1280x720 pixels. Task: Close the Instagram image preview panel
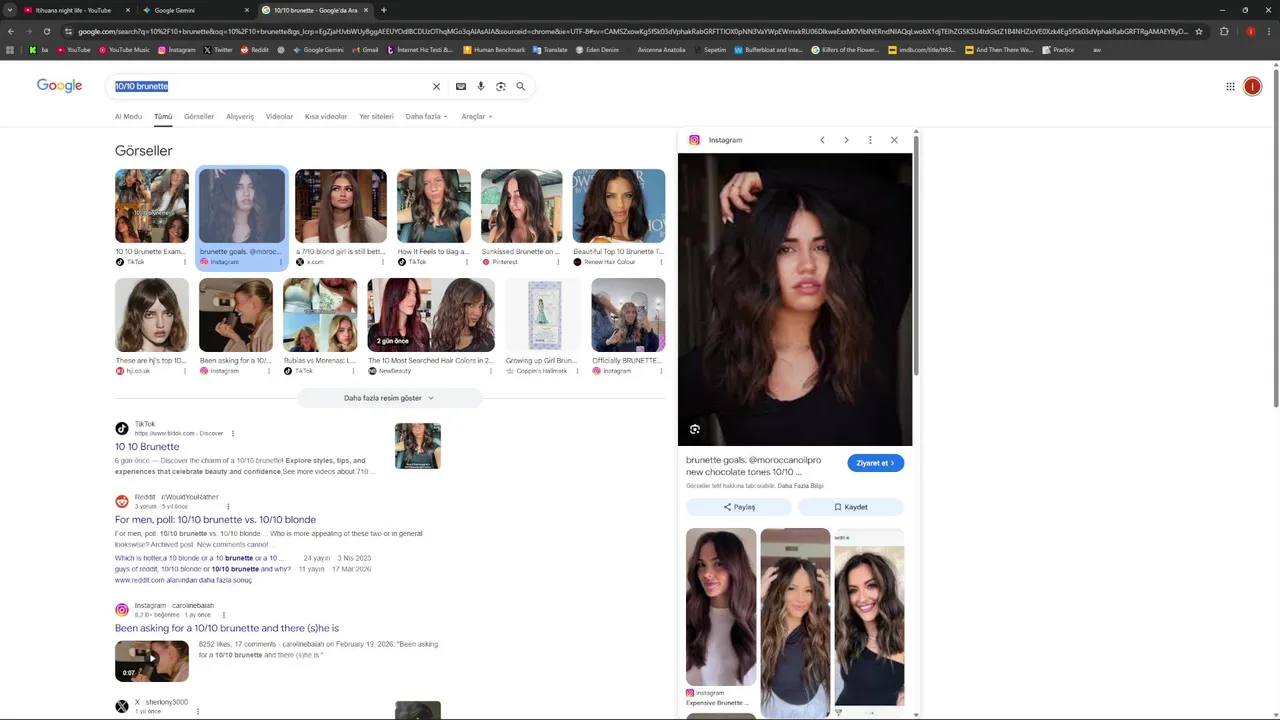coord(894,140)
